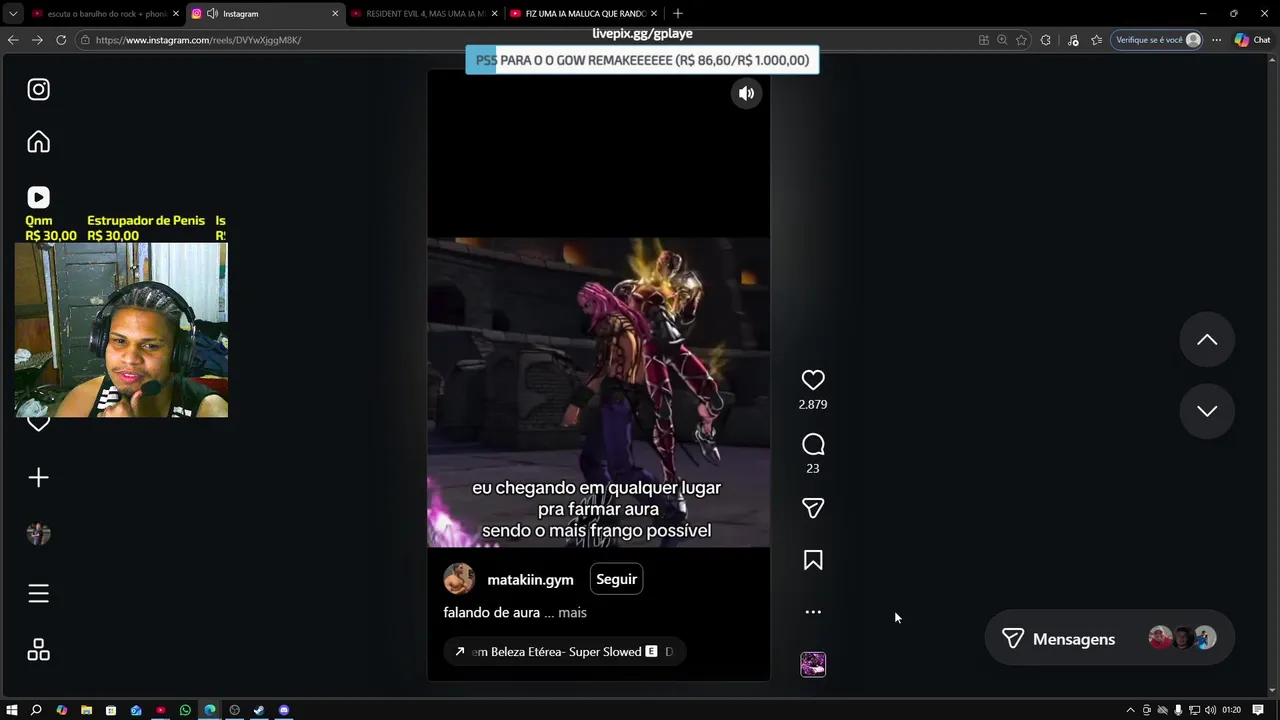Open the Reels section in sidebar

pyautogui.click(x=38, y=198)
